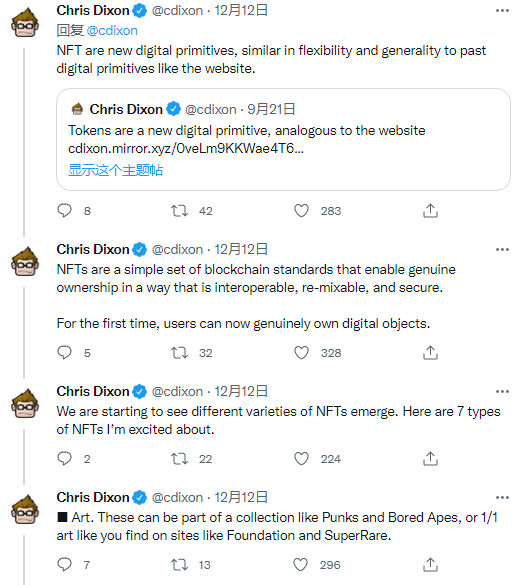Reply to the 'NFT are new digital primitives' tweet
The width and height of the screenshot is (524, 585).
tap(64, 211)
